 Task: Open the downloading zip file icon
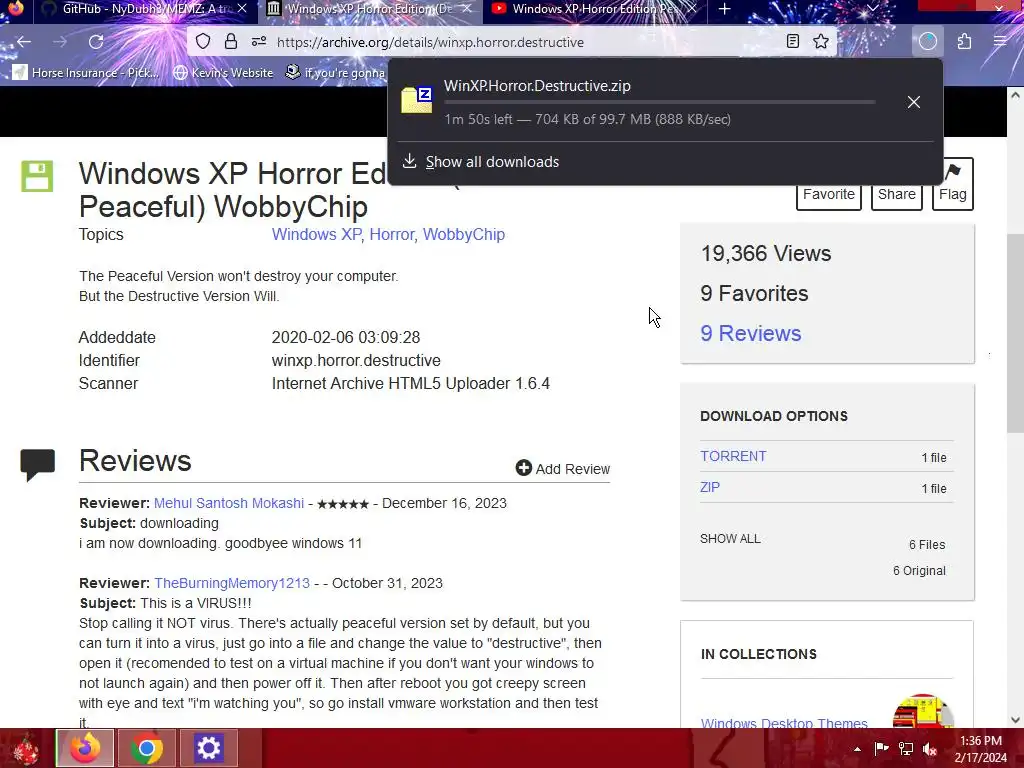click(x=417, y=100)
